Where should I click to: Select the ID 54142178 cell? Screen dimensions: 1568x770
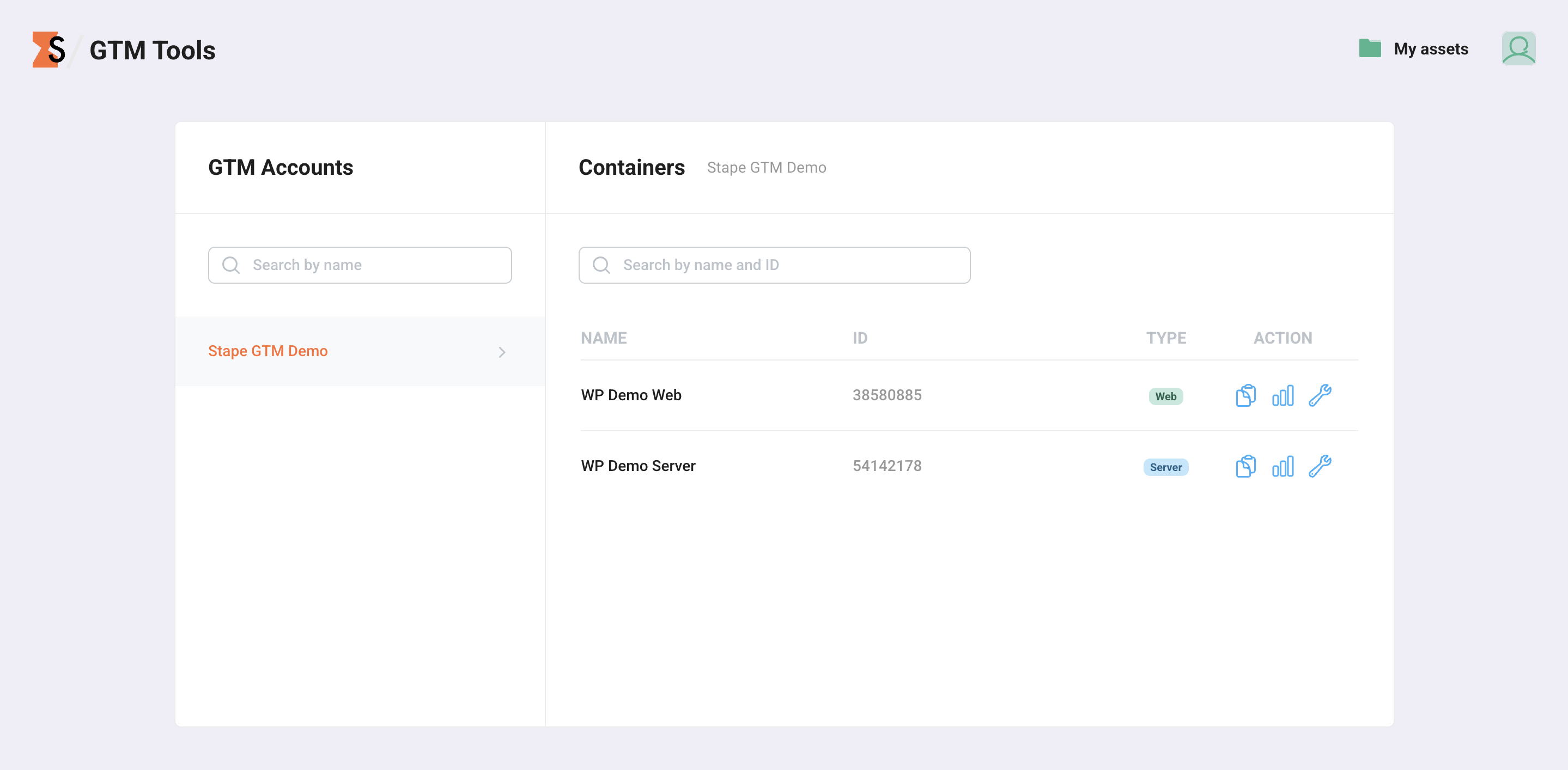(x=887, y=466)
